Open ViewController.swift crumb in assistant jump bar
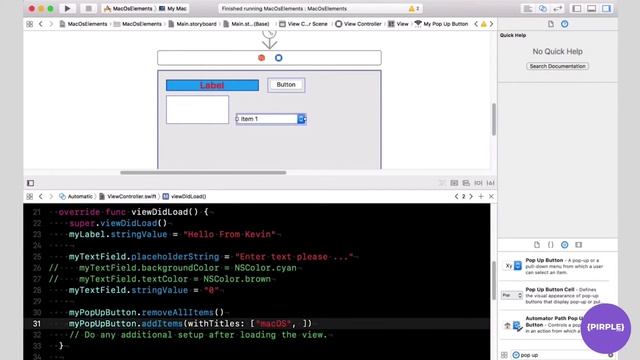The image size is (640, 360). 128,197
